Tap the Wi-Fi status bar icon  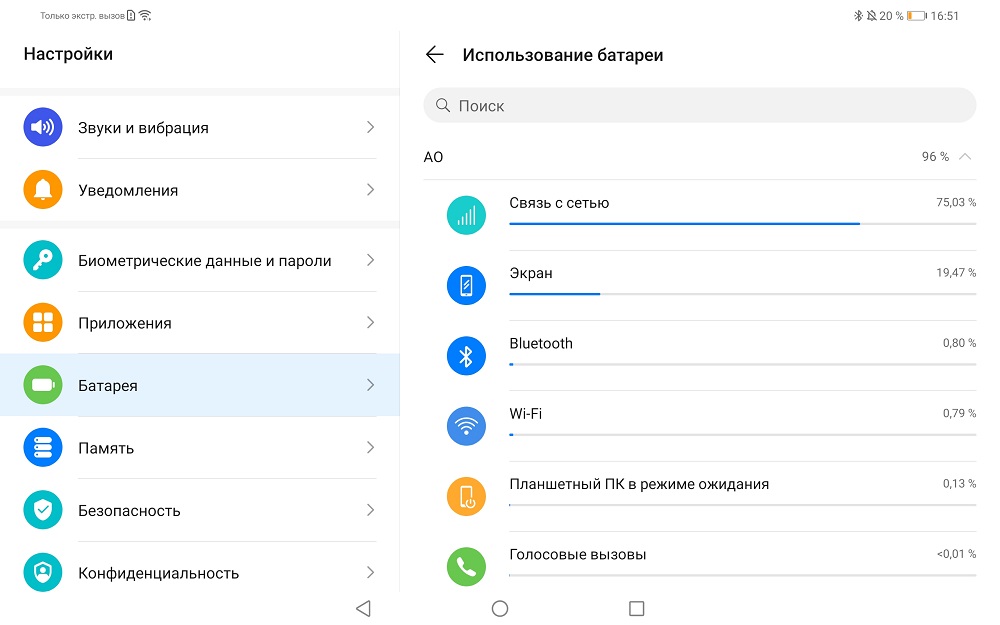[x=145, y=15]
